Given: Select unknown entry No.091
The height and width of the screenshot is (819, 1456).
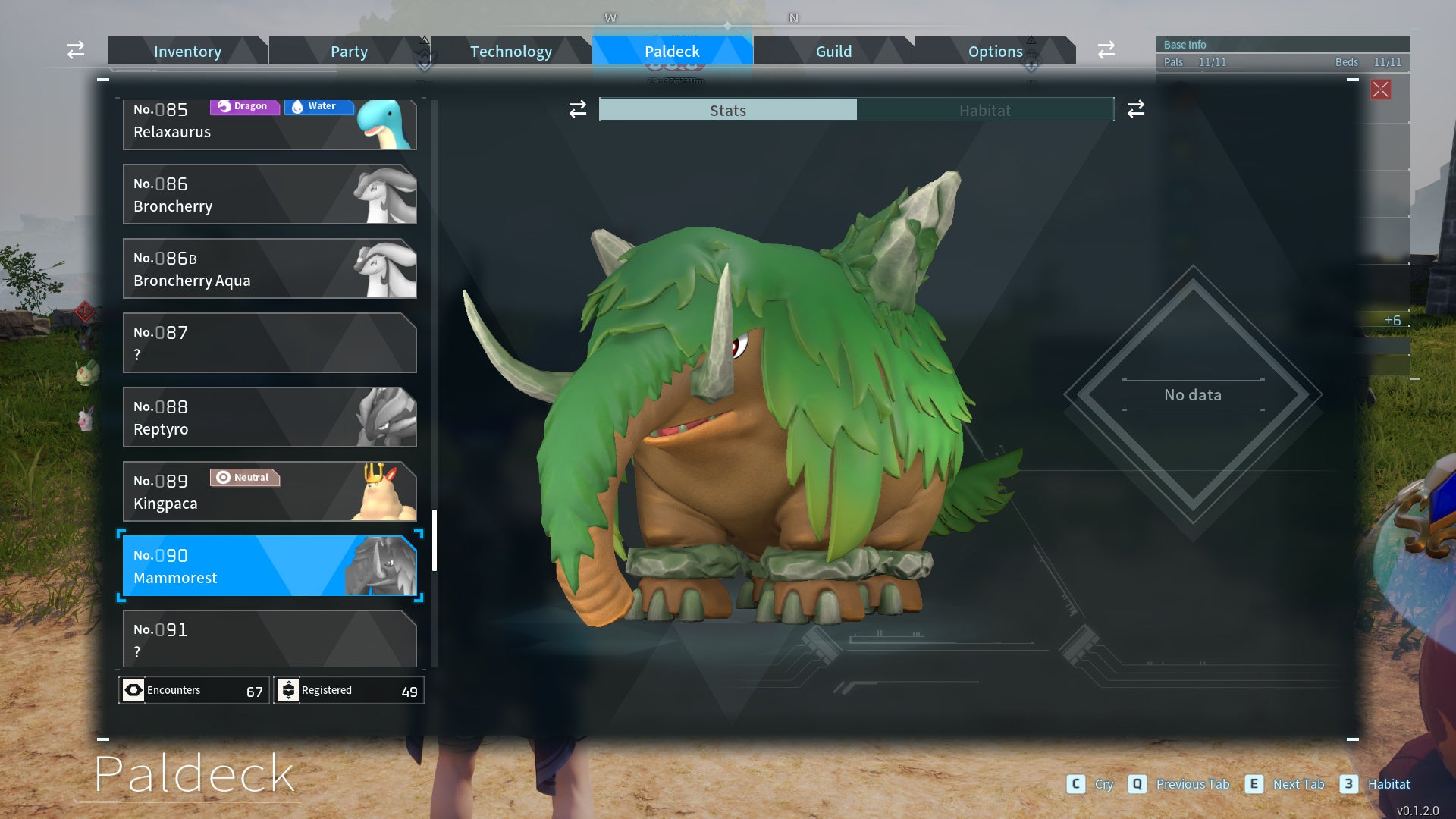Looking at the screenshot, I should pos(270,639).
